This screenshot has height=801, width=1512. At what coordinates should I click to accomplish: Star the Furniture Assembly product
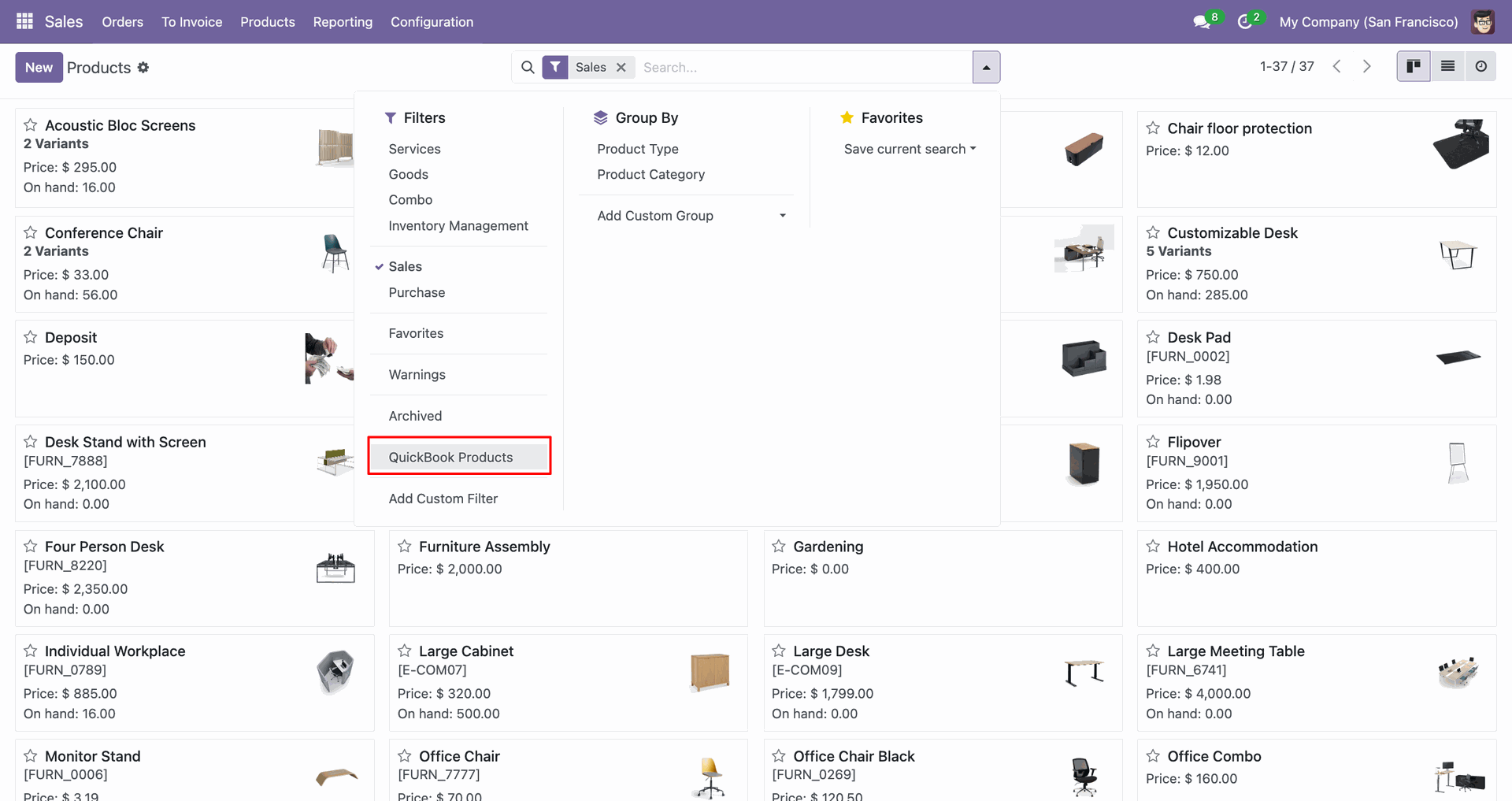(405, 547)
